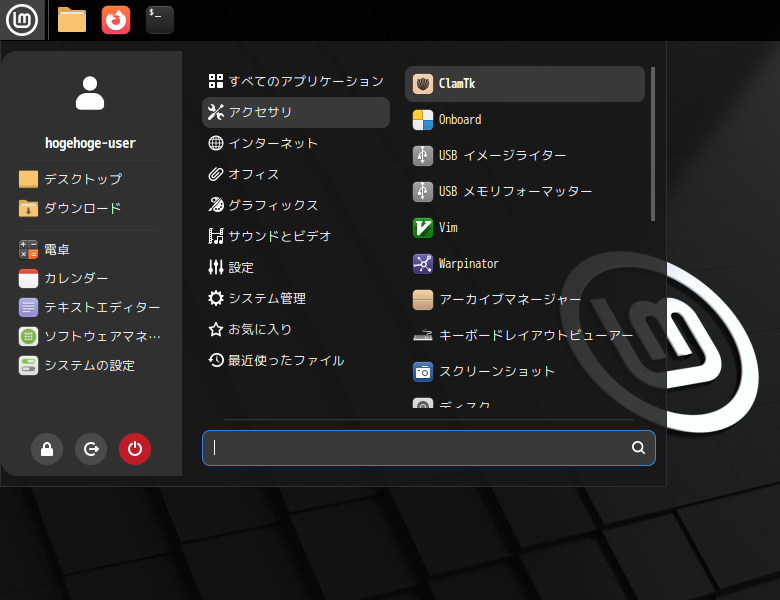Open USB イメージライター
780x600 pixels.
point(525,156)
